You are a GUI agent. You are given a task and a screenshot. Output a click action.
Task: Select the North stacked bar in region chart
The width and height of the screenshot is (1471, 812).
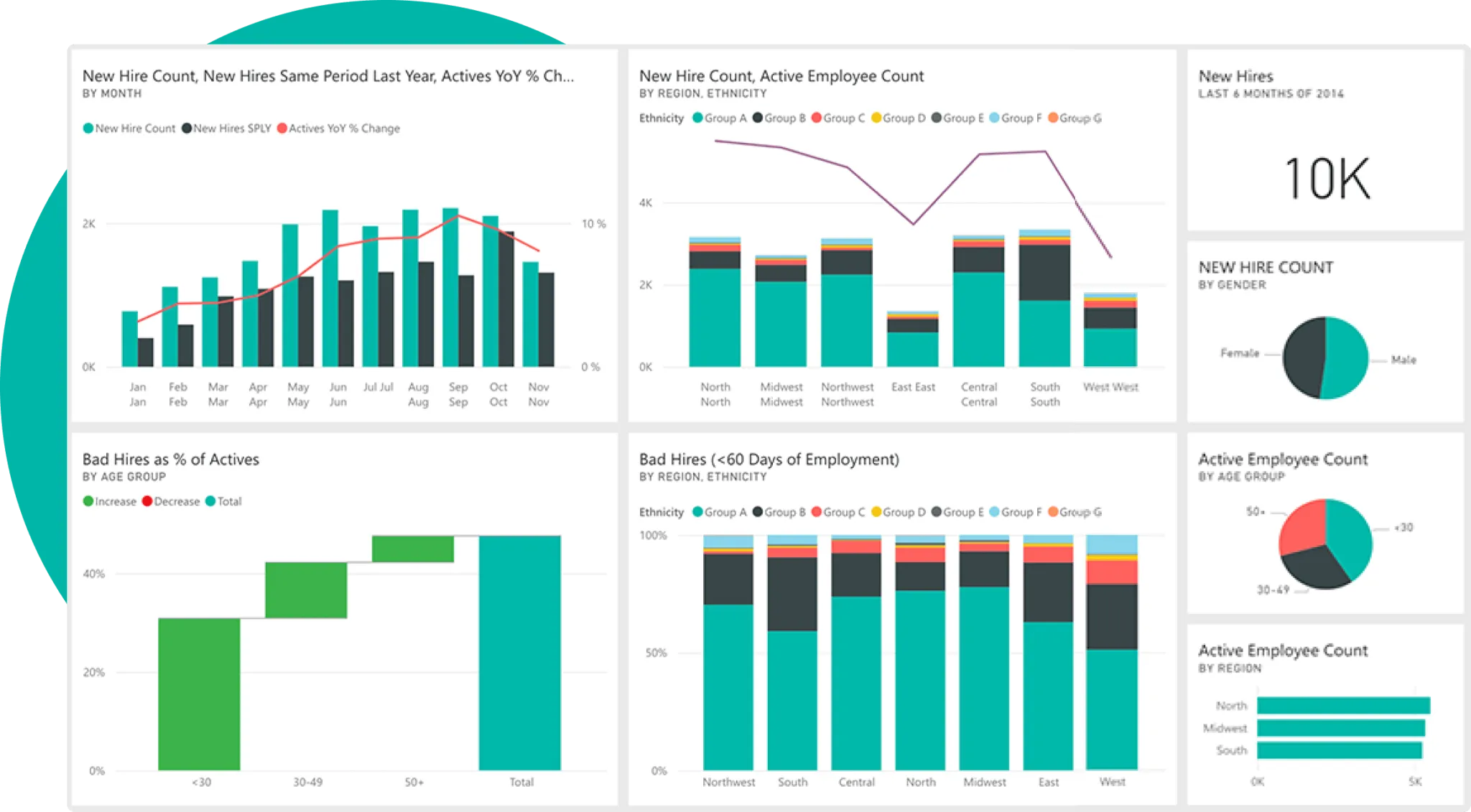[715, 302]
